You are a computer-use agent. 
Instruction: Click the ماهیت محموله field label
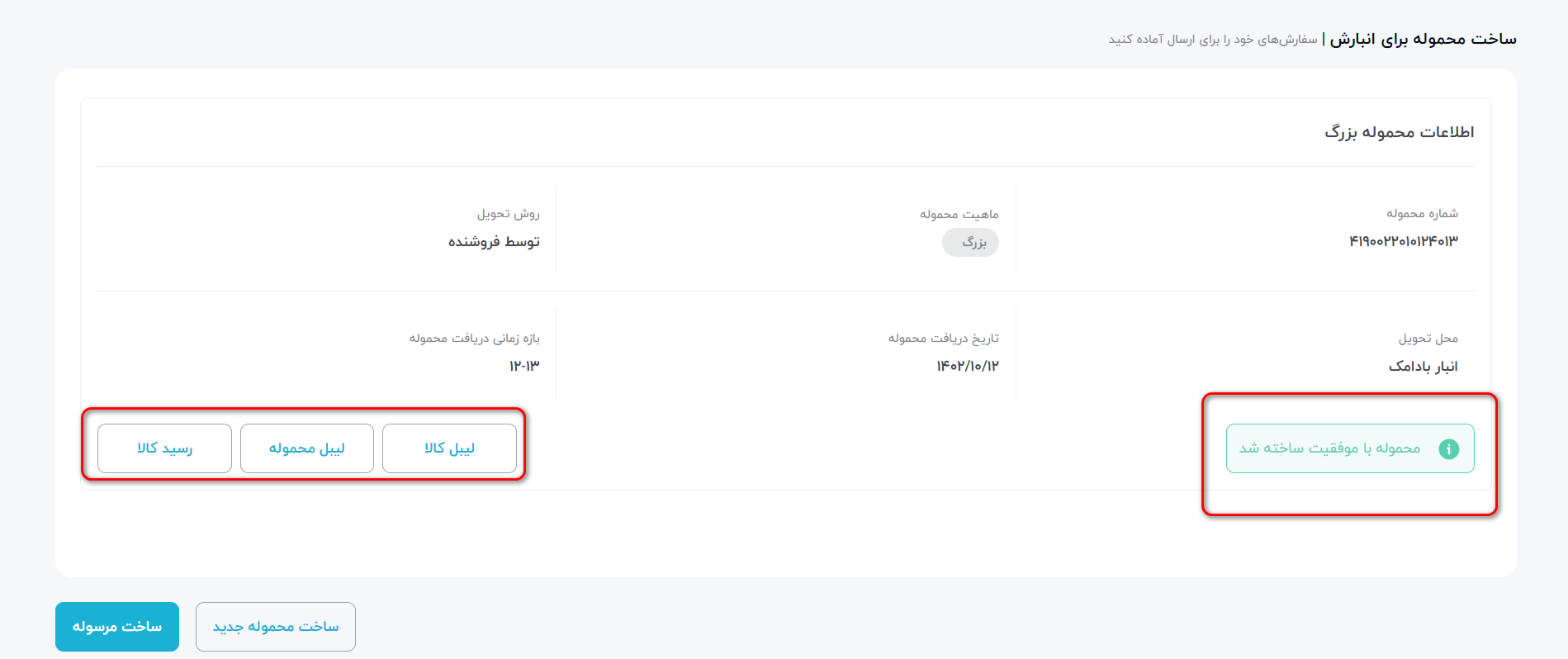click(x=959, y=214)
